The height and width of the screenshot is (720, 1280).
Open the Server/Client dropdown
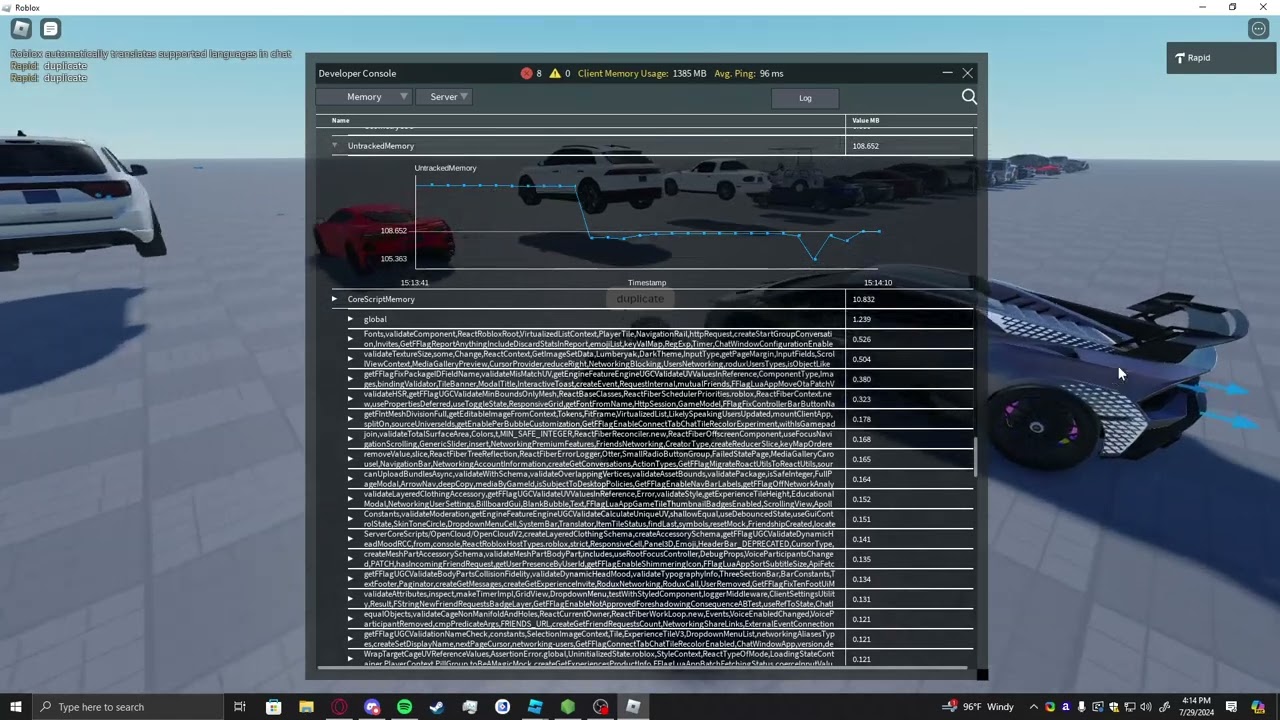[444, 97]
